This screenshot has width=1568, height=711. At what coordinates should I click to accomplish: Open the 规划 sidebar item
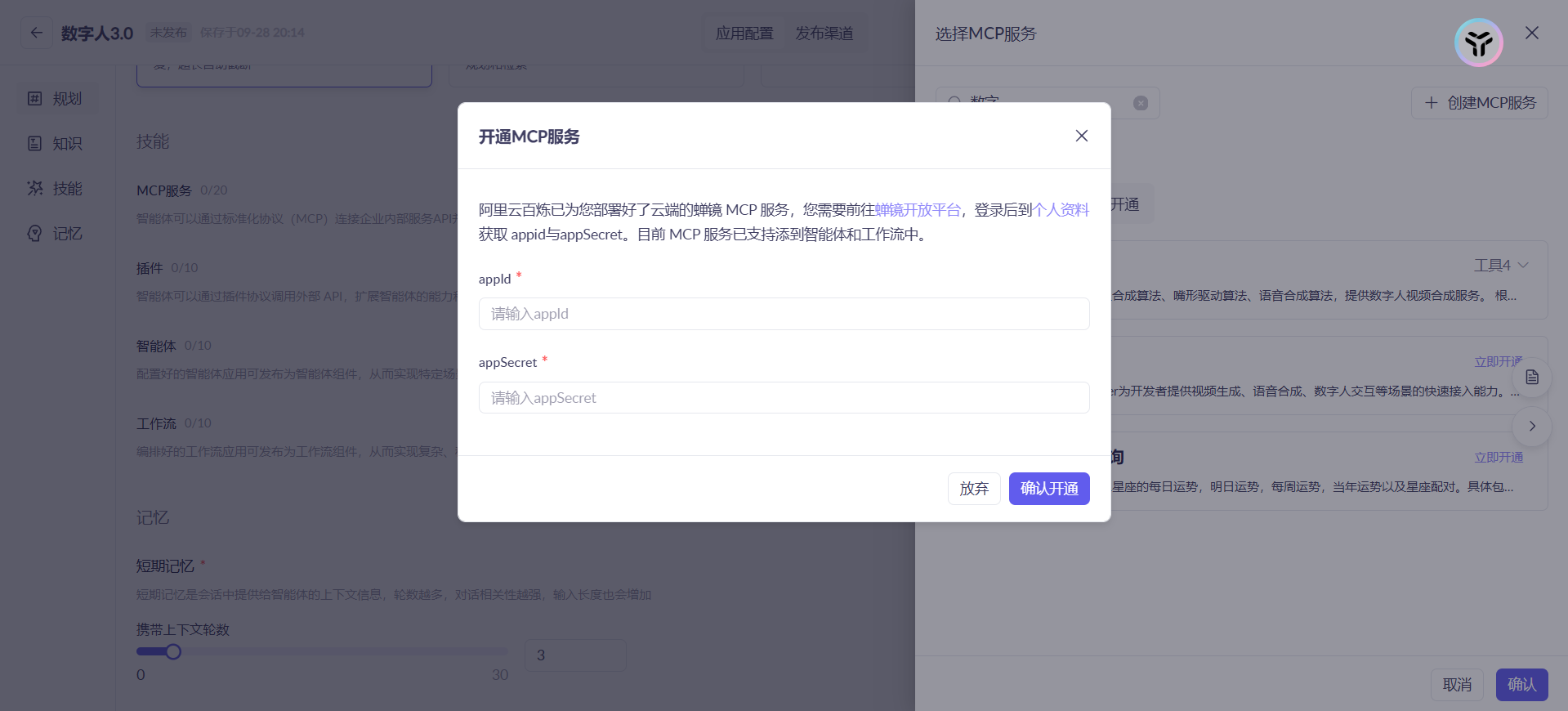pos(56,99)
